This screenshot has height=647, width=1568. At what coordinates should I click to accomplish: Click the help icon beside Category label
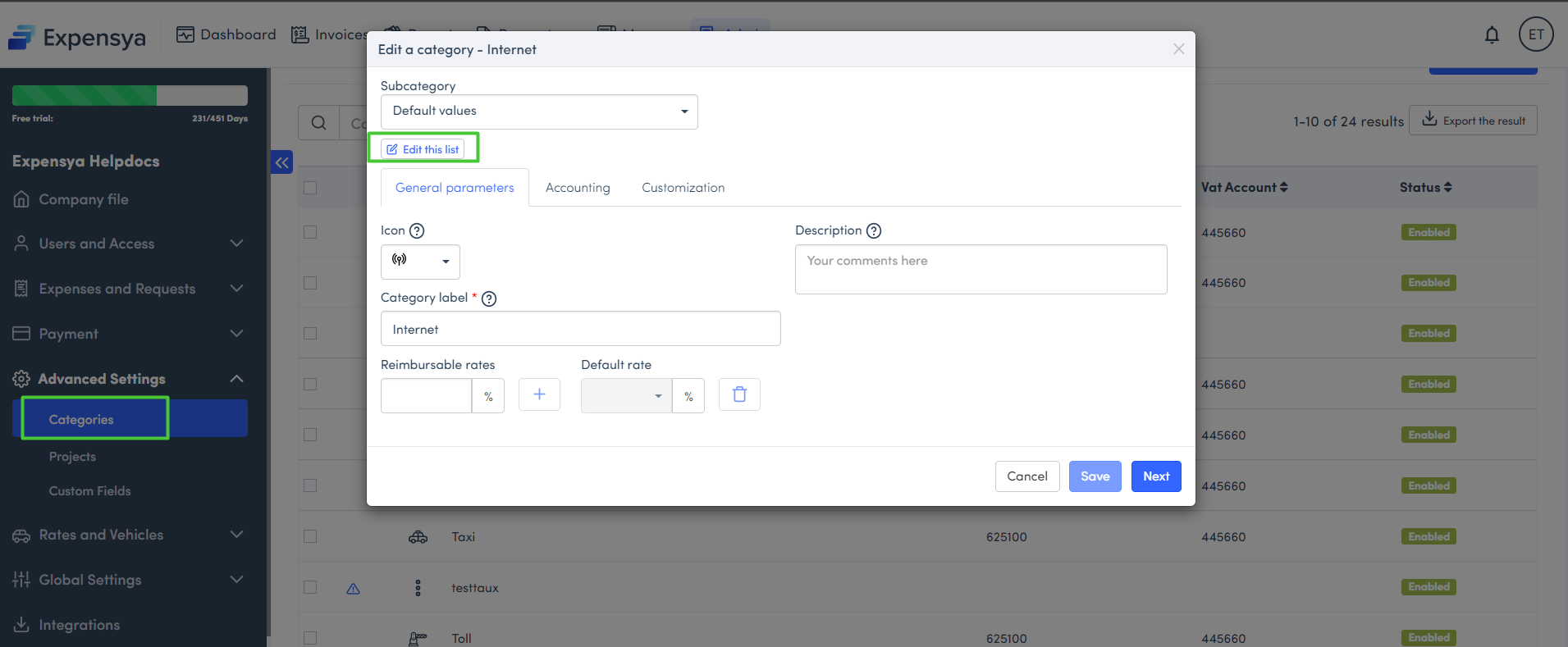tap(489, 298)
